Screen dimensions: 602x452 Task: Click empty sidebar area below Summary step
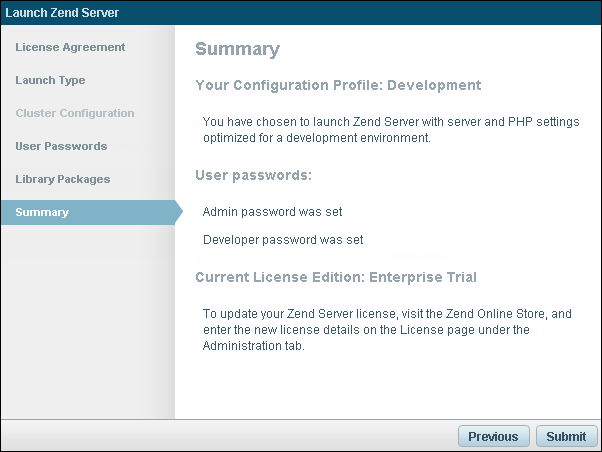87,320
